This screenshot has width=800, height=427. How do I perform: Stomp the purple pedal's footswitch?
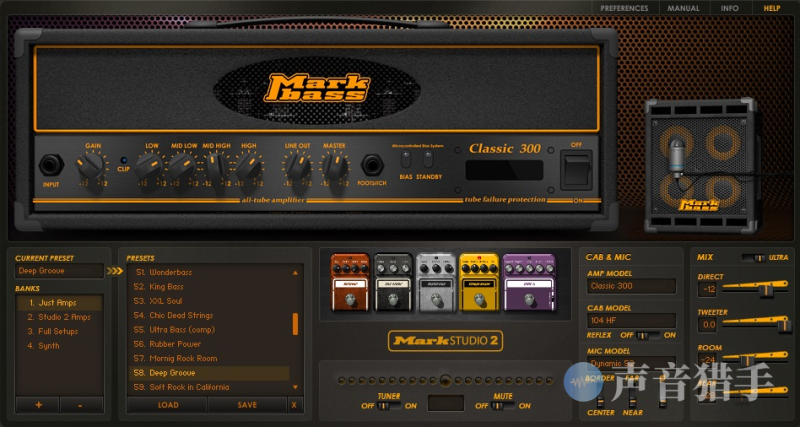pos(529,299)
